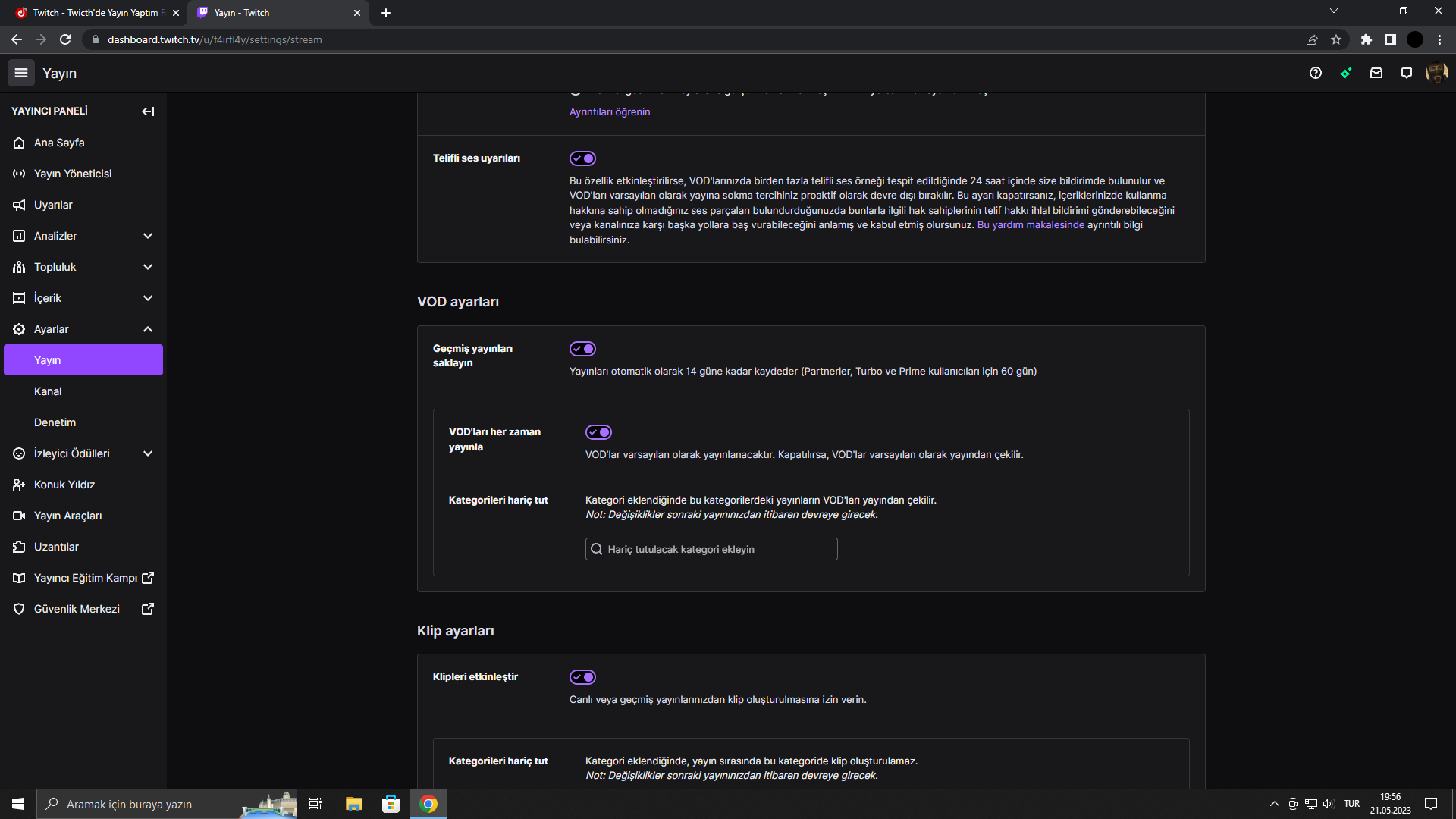Open volume control in system tray
The height and width of the screenshot is (819, 1456).
pyautogui.click(x=1329, y=804)
